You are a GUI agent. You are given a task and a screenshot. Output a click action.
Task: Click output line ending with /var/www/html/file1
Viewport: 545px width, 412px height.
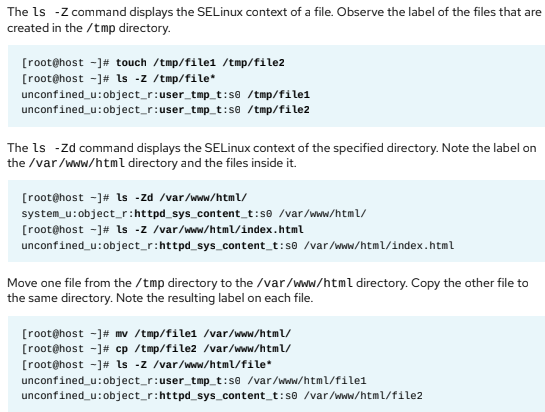tap(194, 380)
